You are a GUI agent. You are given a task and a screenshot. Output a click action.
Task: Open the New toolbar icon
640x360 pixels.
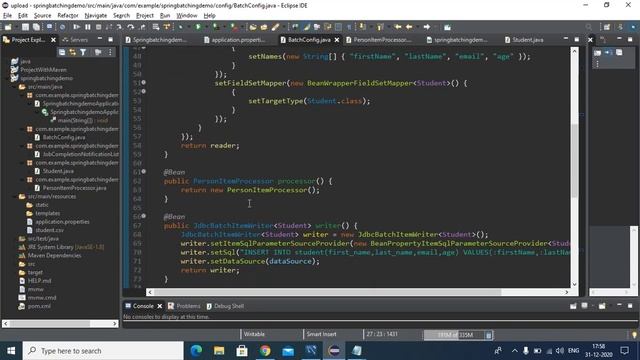(x=8, y=27)
